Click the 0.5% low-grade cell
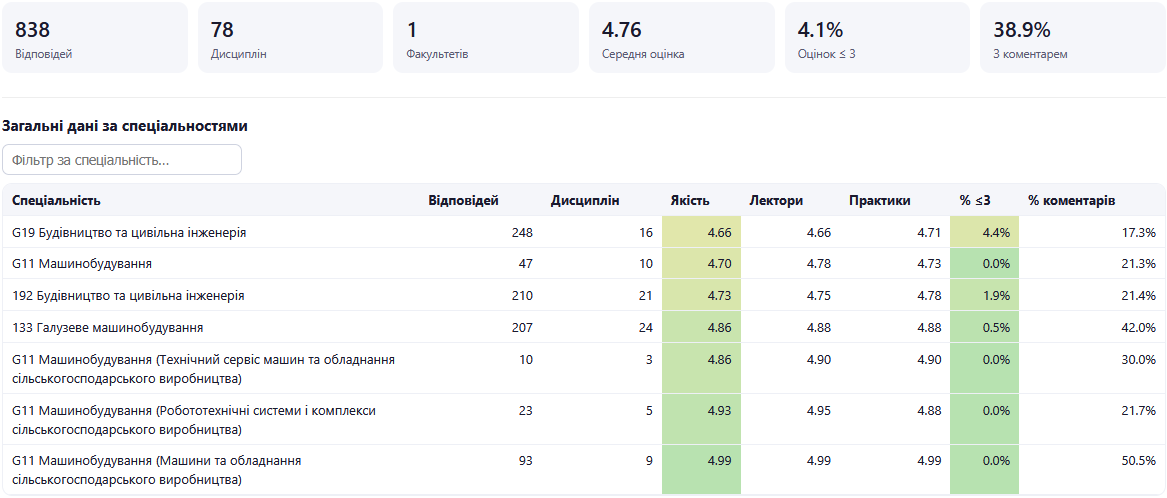Screen dimensions: 1167x498 click(x=984, y=328)
